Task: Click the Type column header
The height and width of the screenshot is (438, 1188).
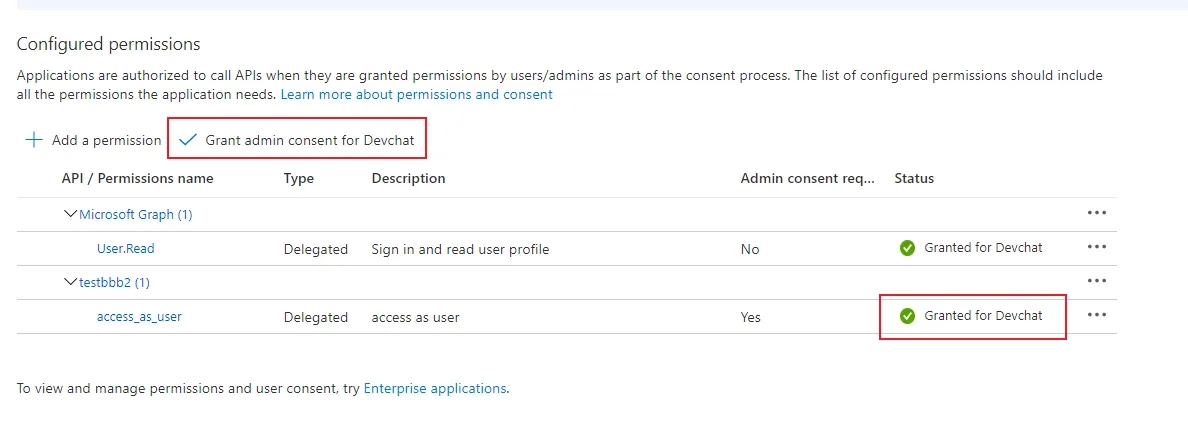Action: [x=298, y=178]
